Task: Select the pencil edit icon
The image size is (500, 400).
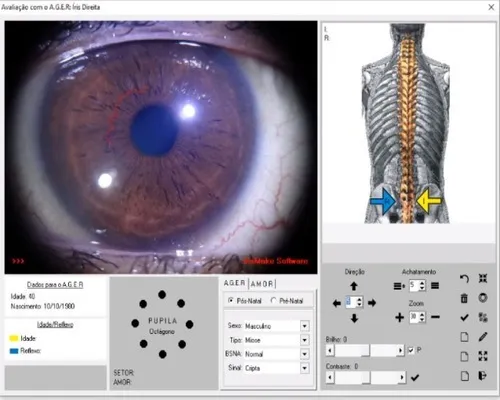Action: [483, 337]
